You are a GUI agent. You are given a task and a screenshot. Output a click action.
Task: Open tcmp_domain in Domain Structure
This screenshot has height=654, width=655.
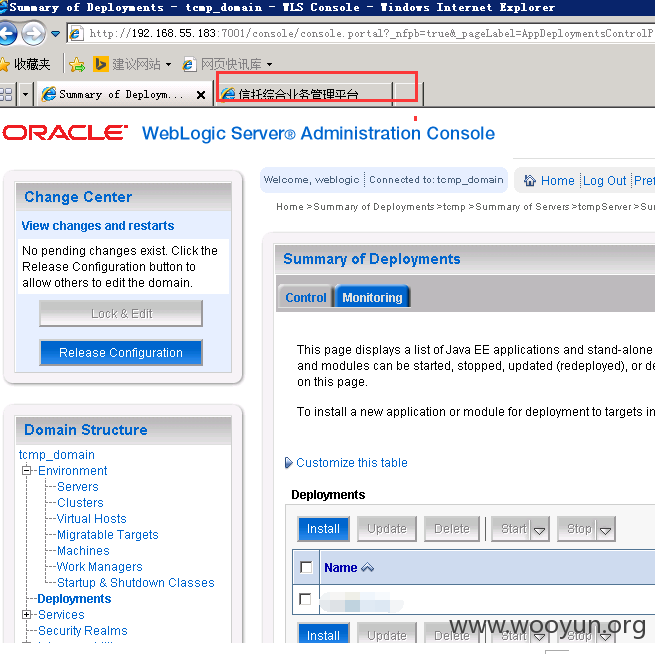(57, 454)
